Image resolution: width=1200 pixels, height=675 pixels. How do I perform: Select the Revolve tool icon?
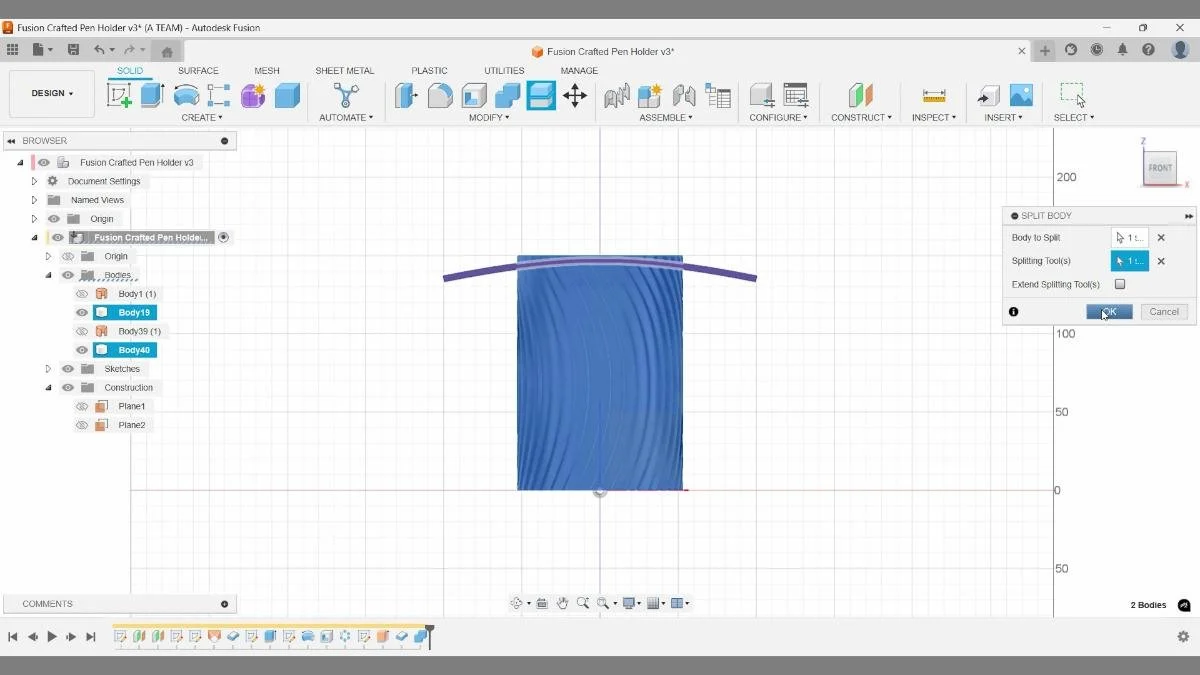click(186, 95)
